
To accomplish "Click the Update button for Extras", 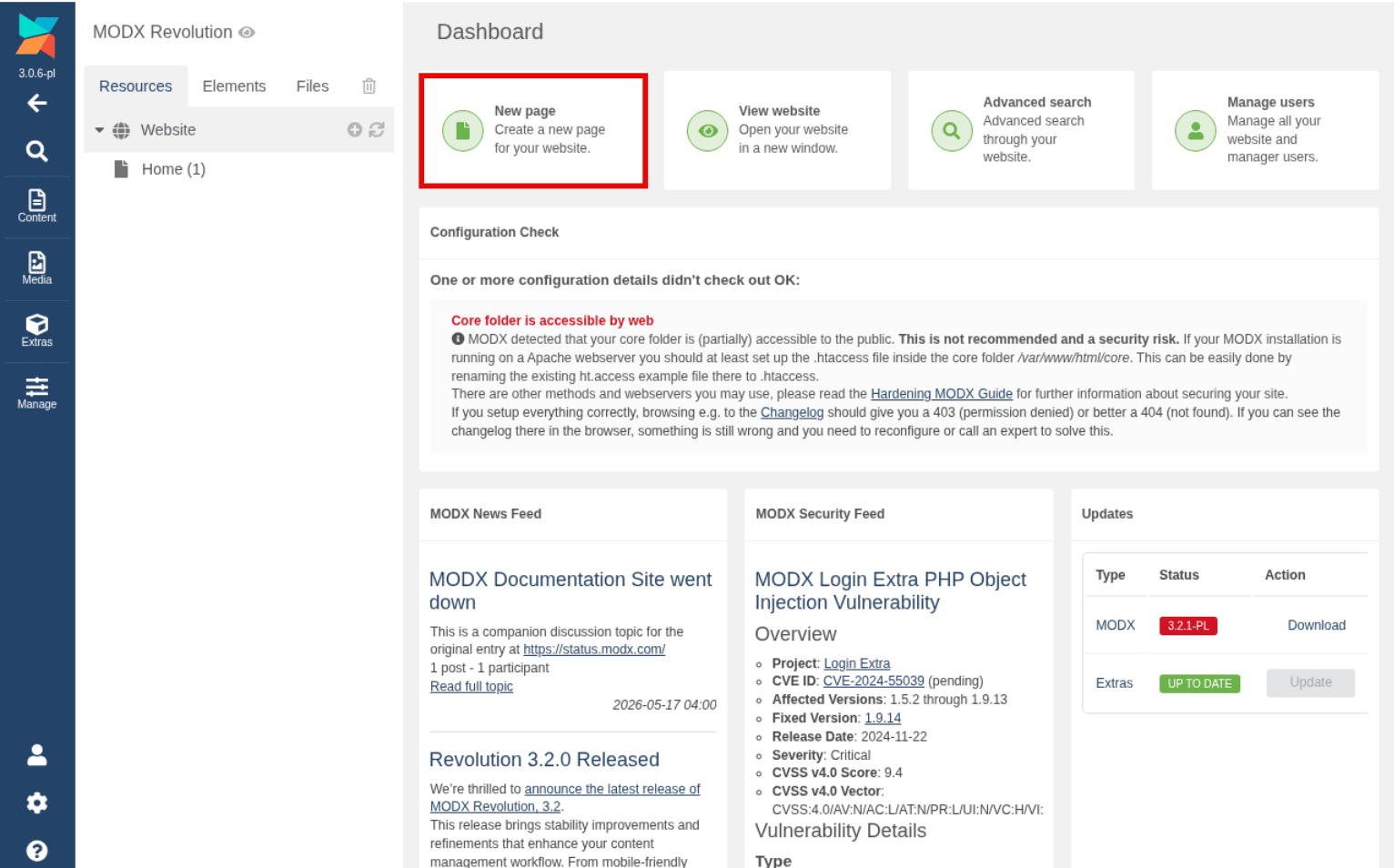I will tap(1310, 682).
